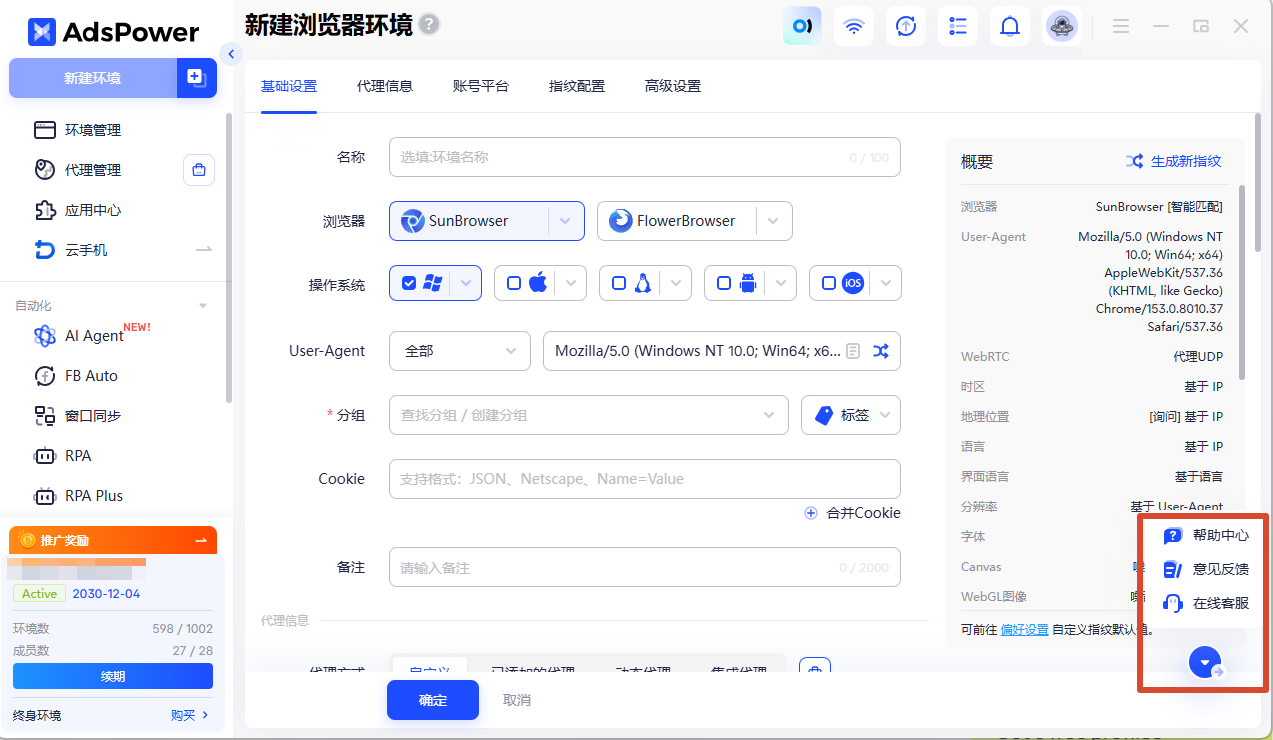This screenshot has height=740, width=1273.
Task: Check the iOS operating system checkbox
Action: pos(829,283)
